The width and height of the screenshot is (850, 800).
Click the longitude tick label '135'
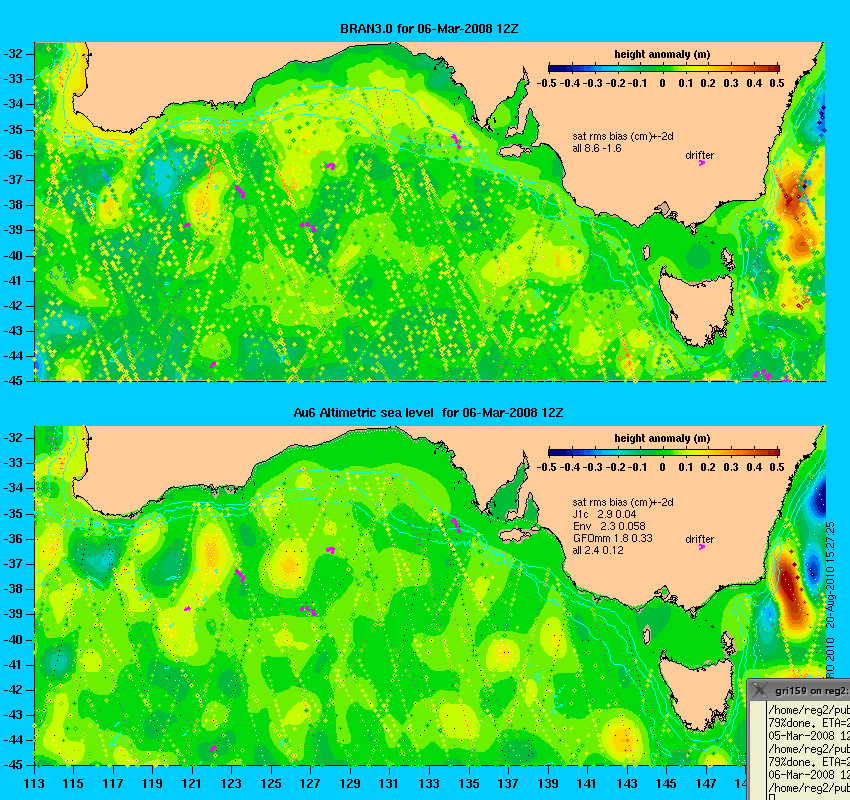[x=468, y=783]
